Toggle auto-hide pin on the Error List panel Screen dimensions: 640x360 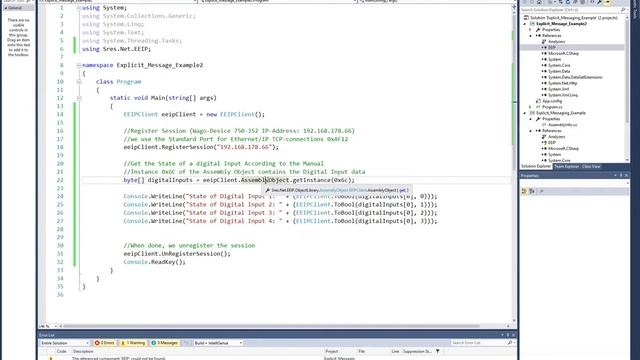click(x=508, y=335)
